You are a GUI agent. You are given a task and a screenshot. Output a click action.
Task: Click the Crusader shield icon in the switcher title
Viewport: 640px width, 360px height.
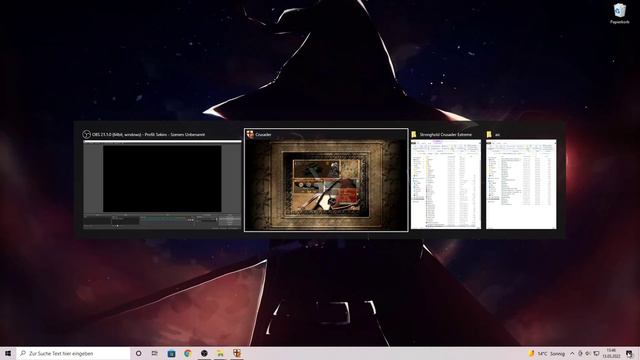250,134
